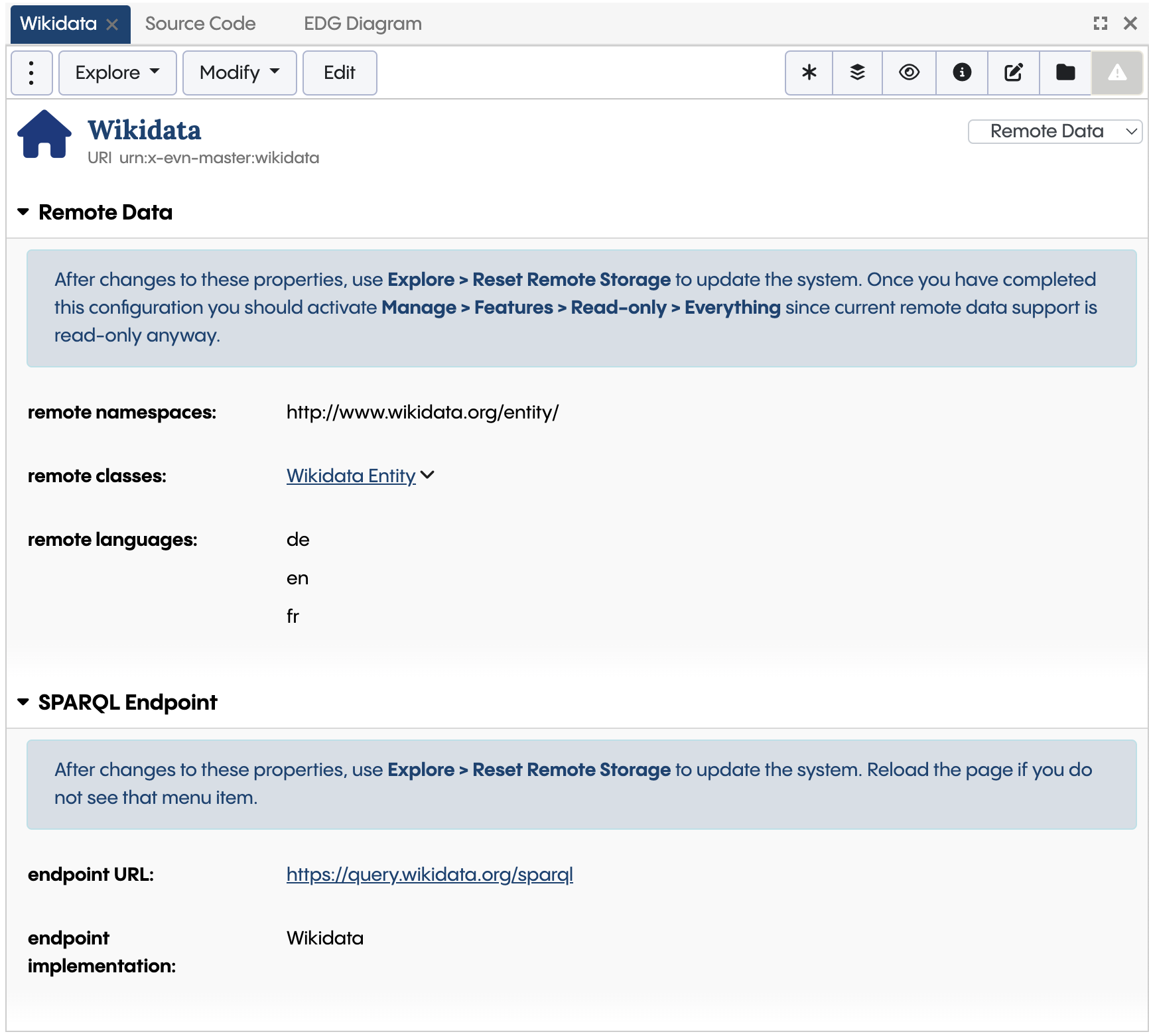Toggle the eye preview icon
This screenshot has height=1036, width=1149.
tap(909, 73)
